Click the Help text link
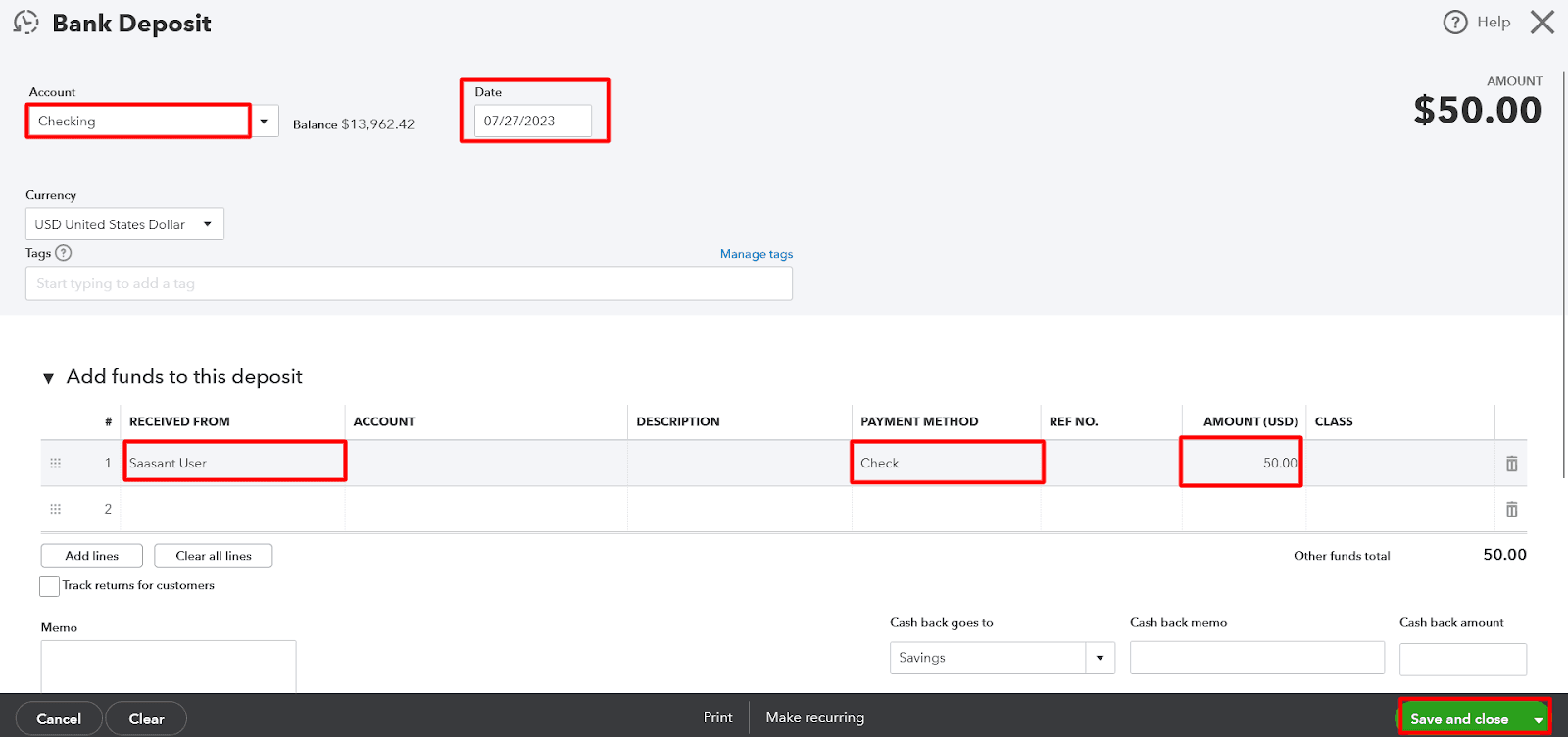This screenshot has height=737, width=1568. click(x=1494, y=22)
